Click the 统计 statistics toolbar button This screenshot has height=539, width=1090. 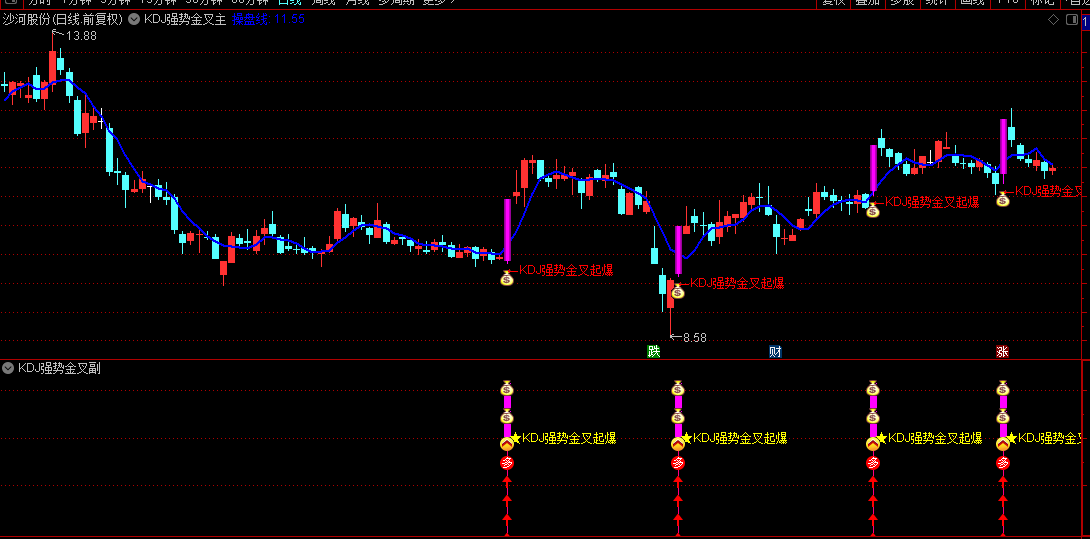[x=937, y=3]
